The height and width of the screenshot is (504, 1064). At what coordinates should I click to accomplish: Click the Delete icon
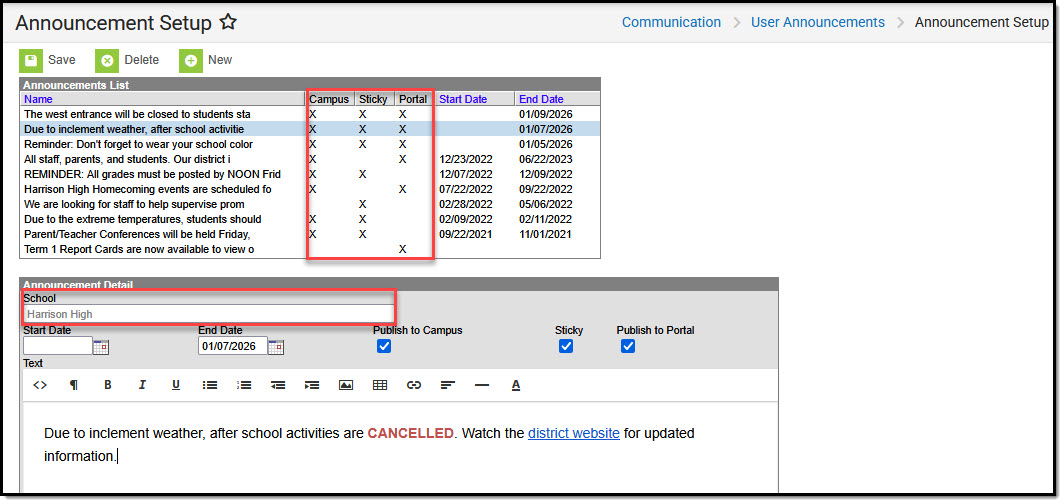coord(107,60)
